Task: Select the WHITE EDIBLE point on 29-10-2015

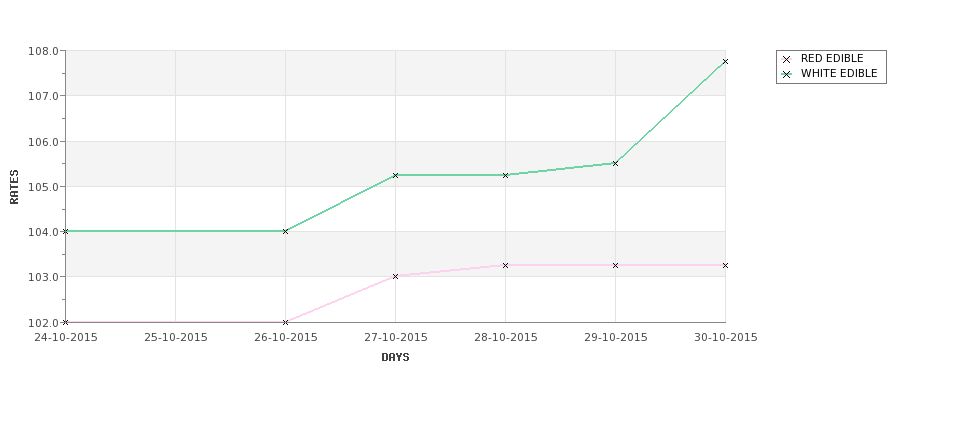Action: coord(615,164)
